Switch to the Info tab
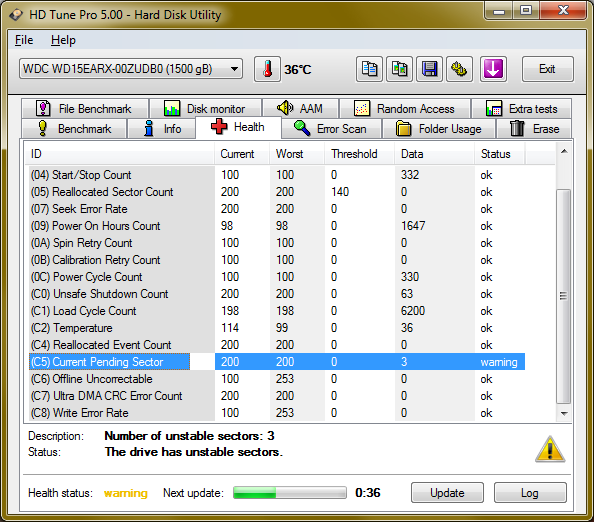 [x=162, y=128]
